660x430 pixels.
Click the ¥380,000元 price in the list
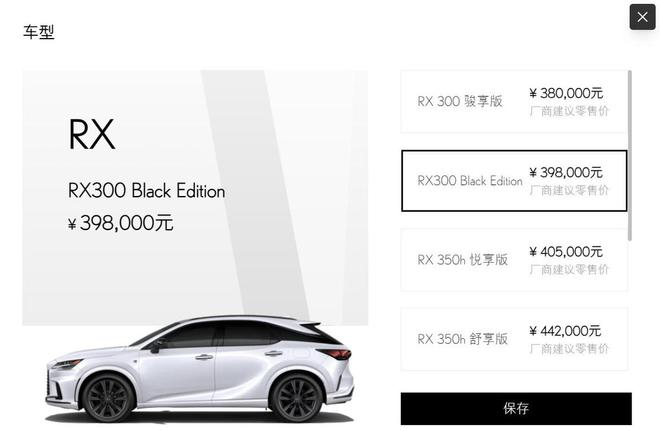(566, 93)
